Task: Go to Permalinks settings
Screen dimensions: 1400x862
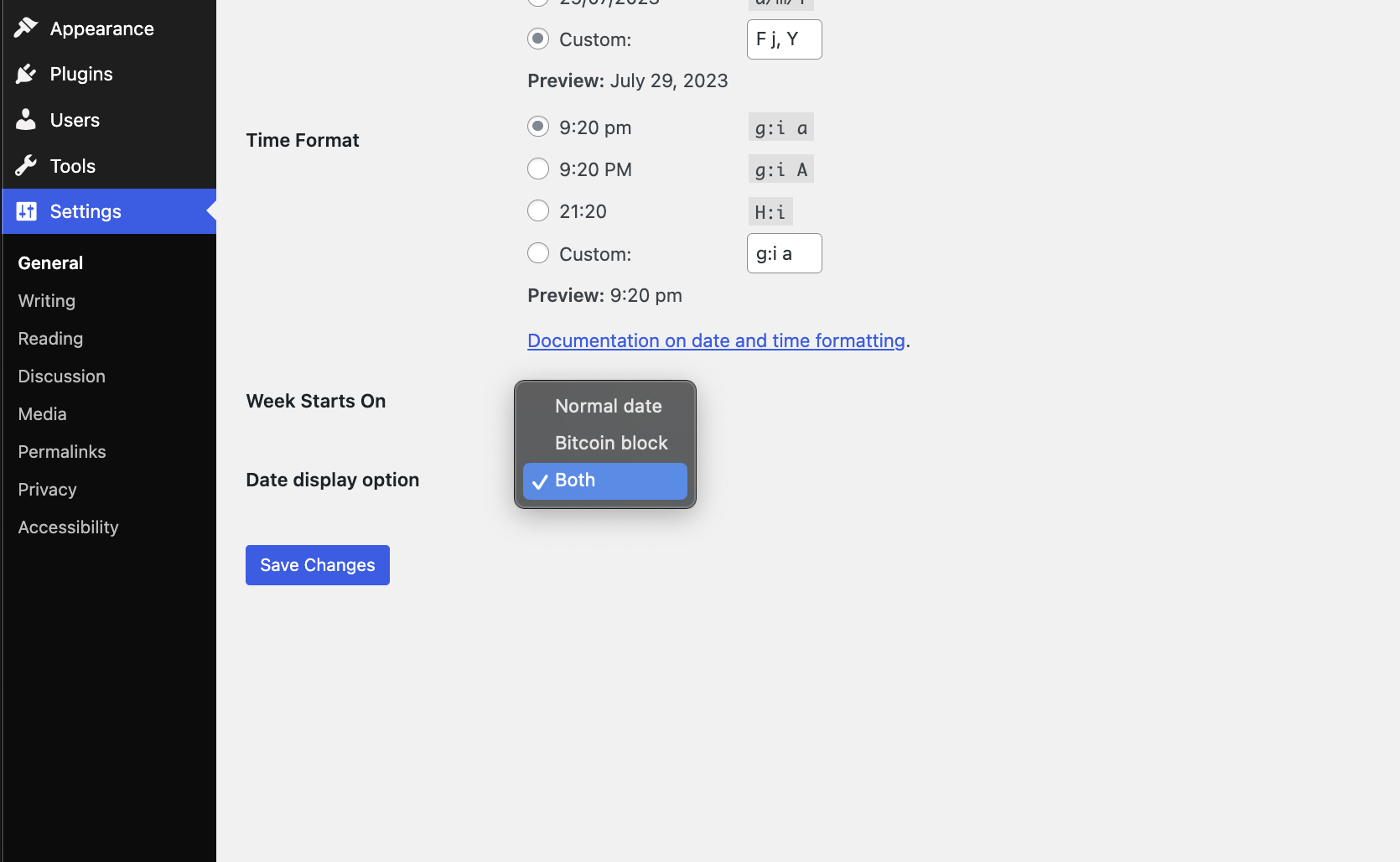Action: 62,451
